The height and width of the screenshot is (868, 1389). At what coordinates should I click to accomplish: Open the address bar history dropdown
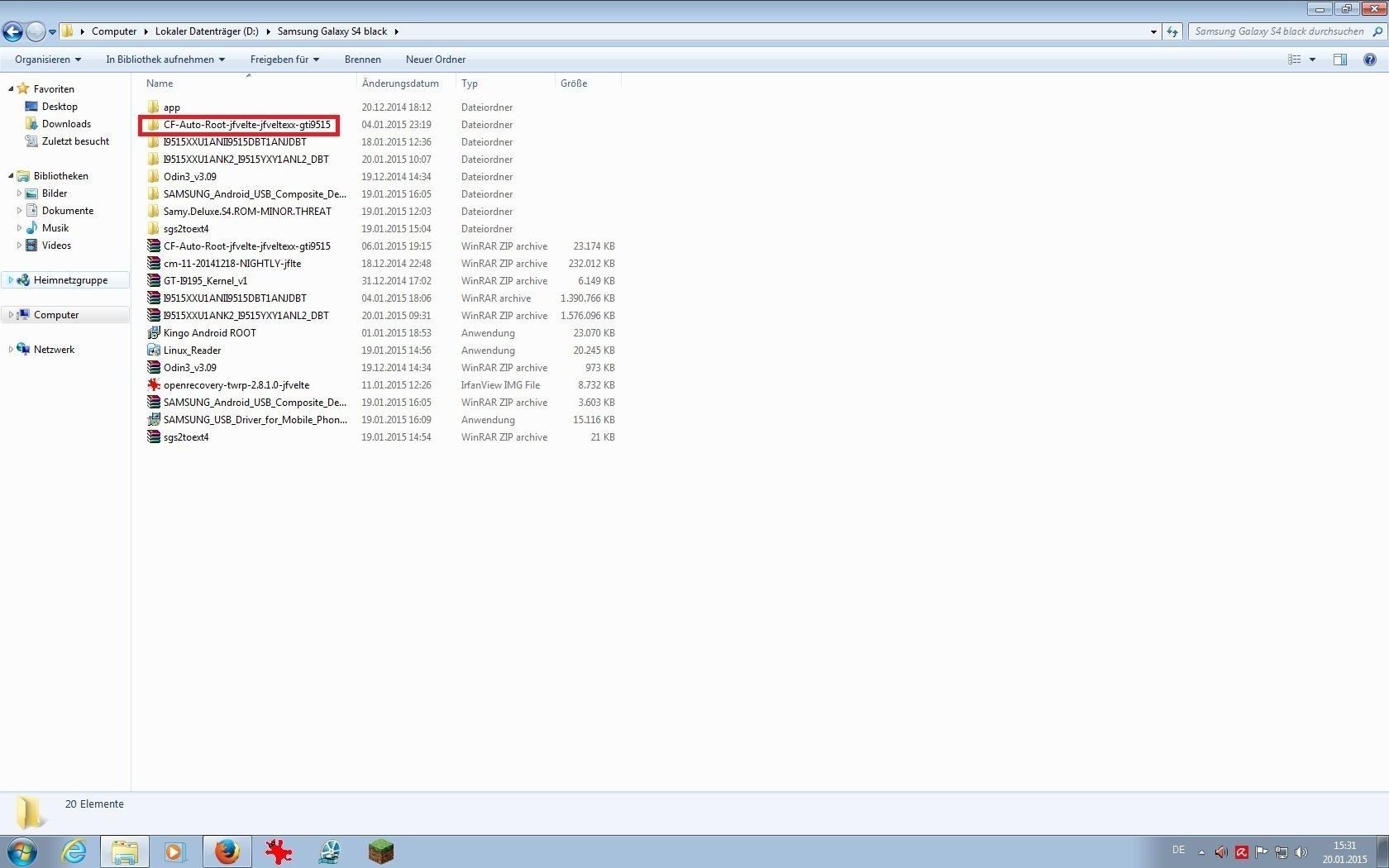click(x=1153, y=31)
